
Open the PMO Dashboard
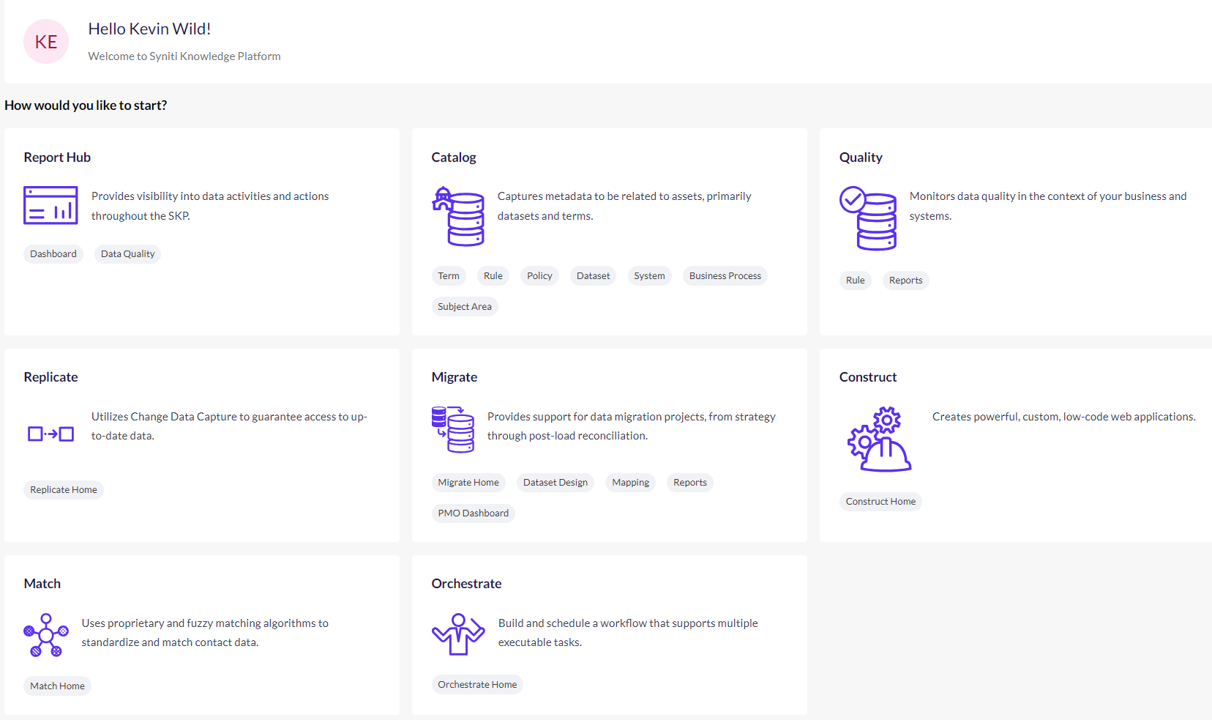point(472,512)
